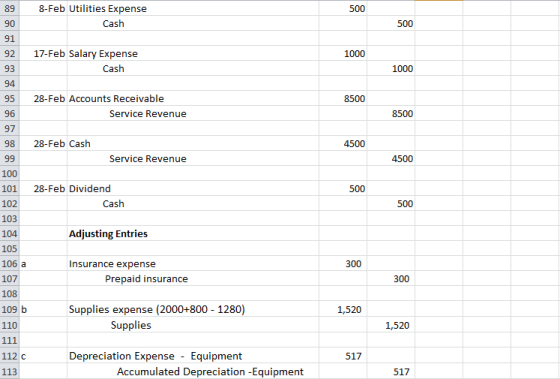Select row header 104
Screen dimensions: 560x379
(x=10, y=233)
